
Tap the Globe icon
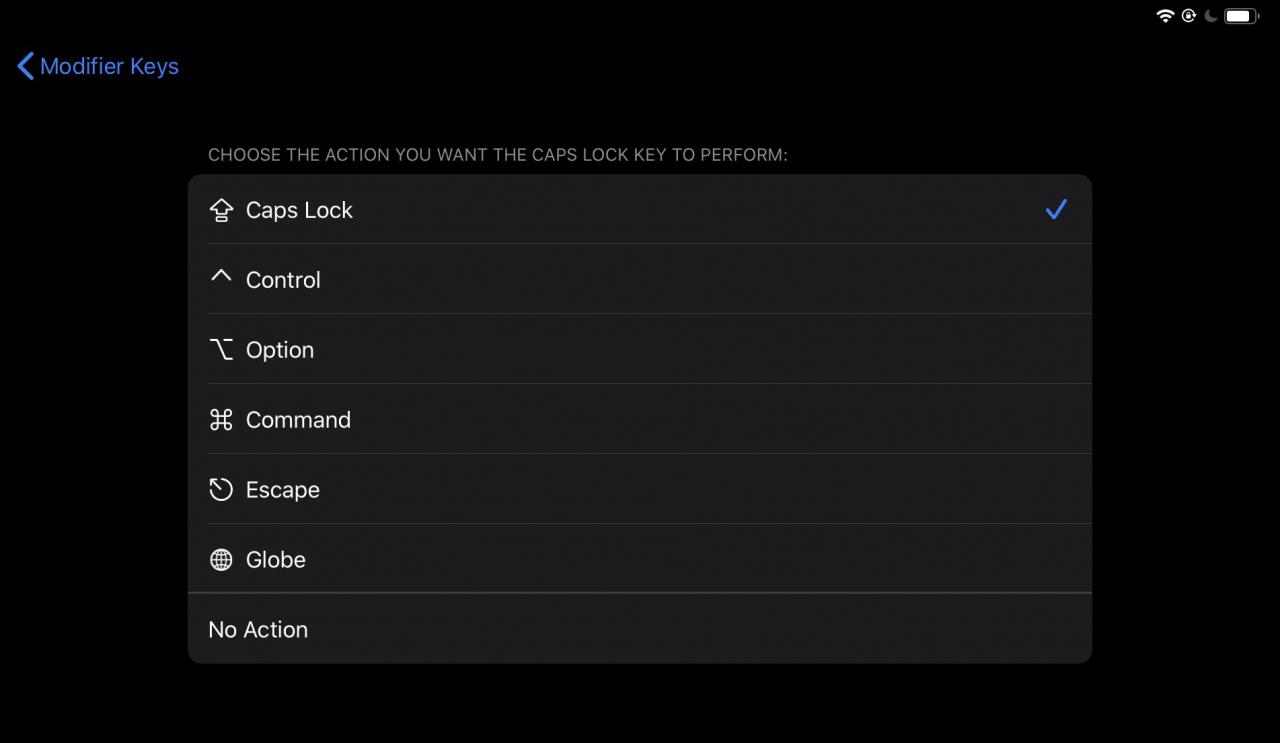pos(221,559)
